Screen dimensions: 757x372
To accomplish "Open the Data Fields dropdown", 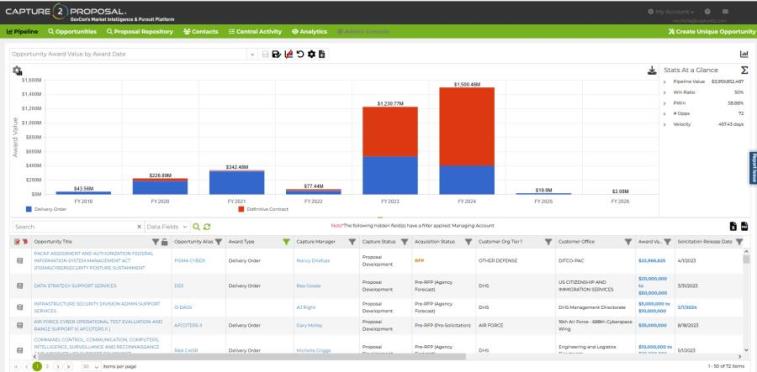I will click(167, 227).
